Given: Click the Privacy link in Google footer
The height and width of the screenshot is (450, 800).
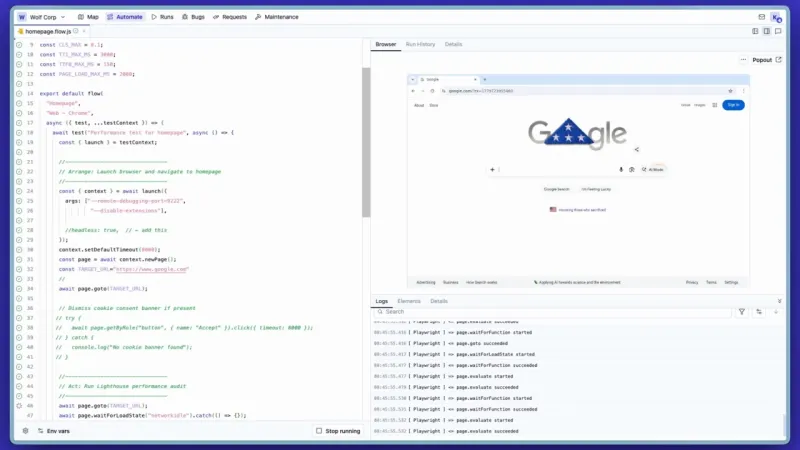Looking at the screenshot, I should point(692,282).
